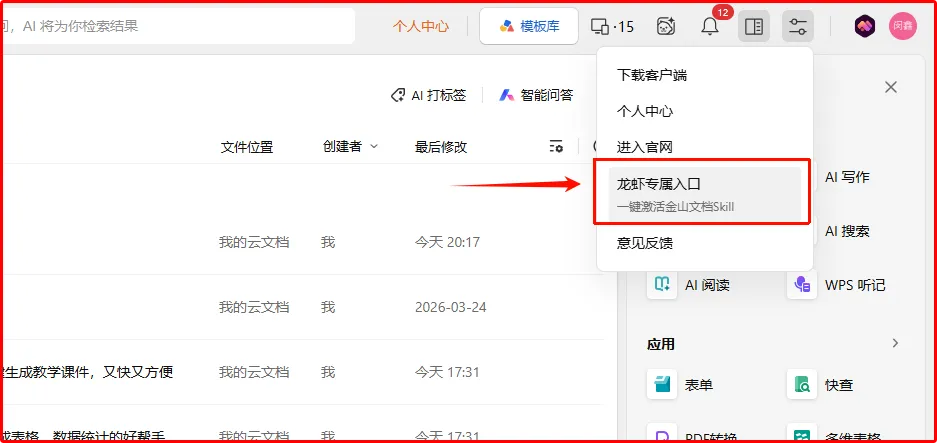Viewport: 937px width, 443px height.
Task: Open 智能问答 smart Q&A
Action: point(536,95)
